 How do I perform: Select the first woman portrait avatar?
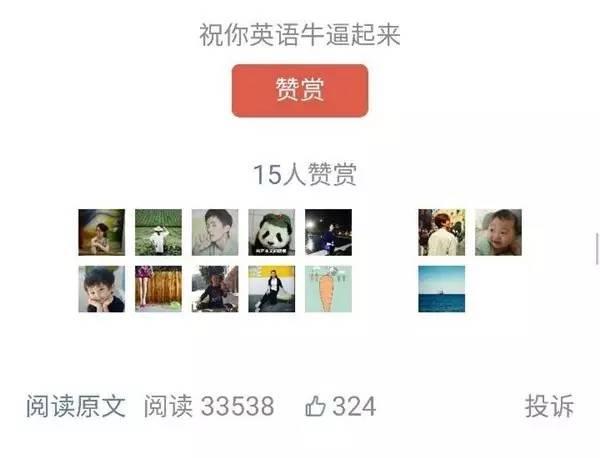[x=102, y=232]
